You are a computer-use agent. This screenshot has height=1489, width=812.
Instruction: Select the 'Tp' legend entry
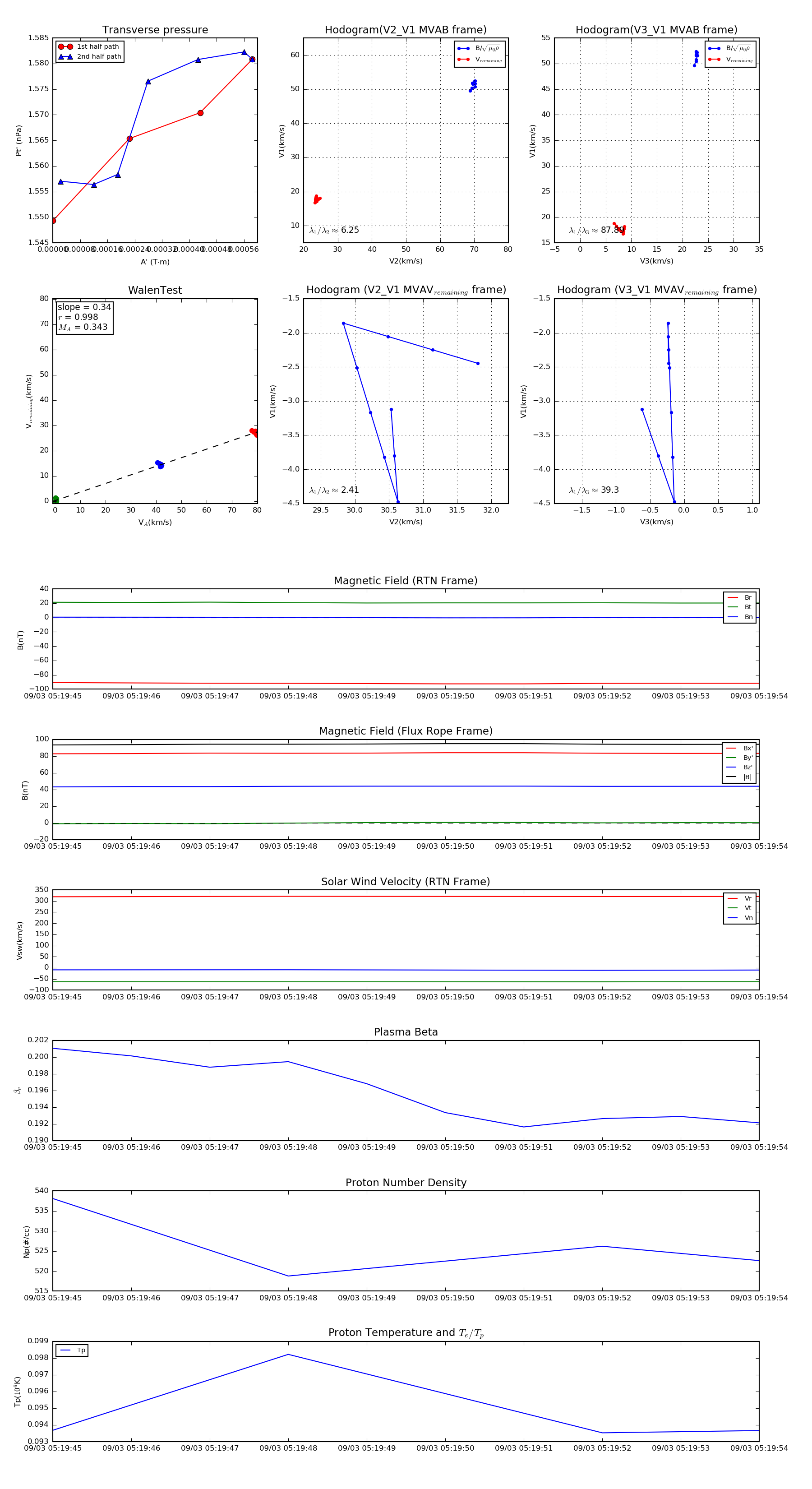(x=72, y=1350)
